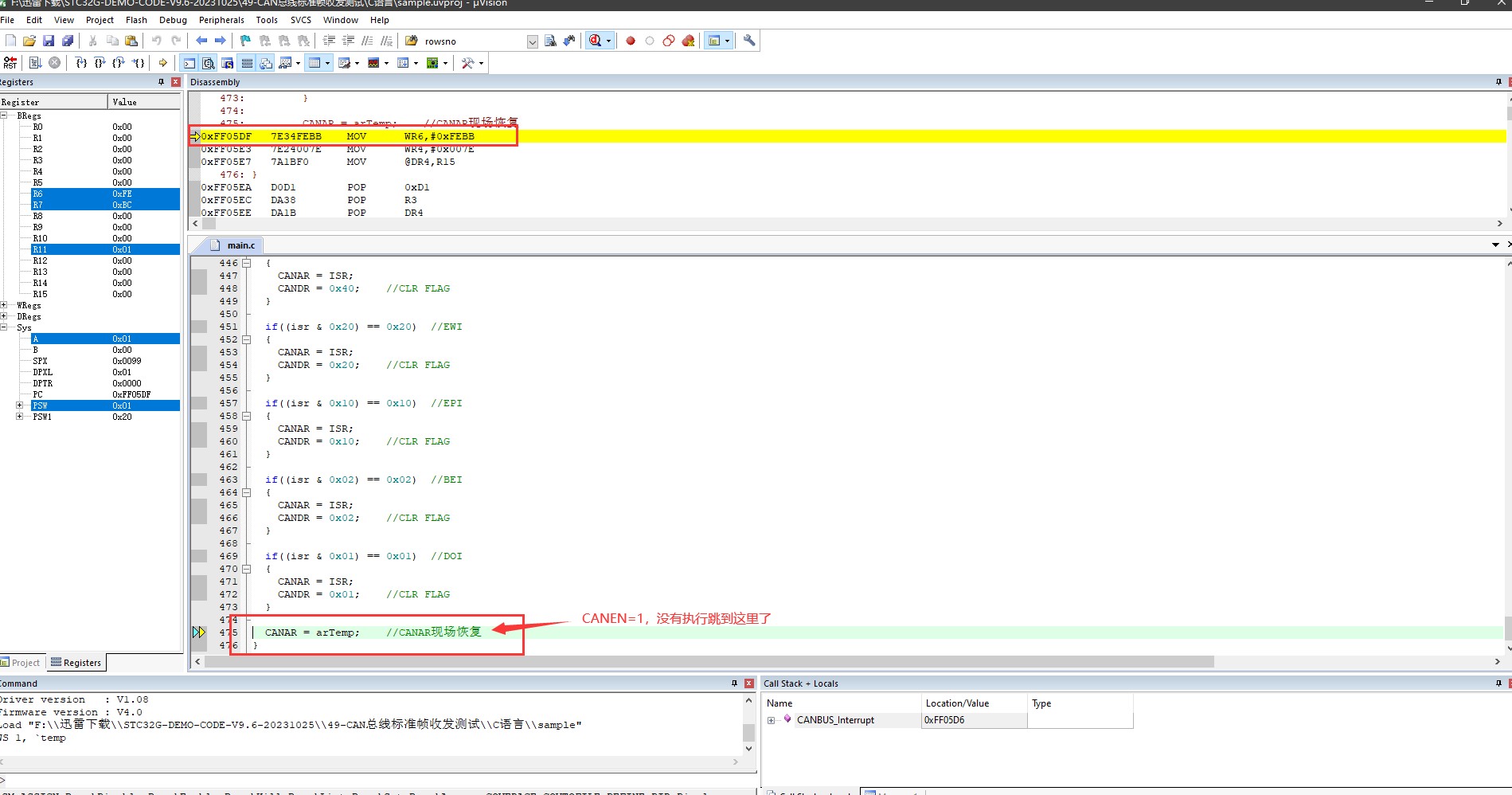Viewport: 1512px width, 795px height.
Task: Open the File menu
Action: (7, 20)
